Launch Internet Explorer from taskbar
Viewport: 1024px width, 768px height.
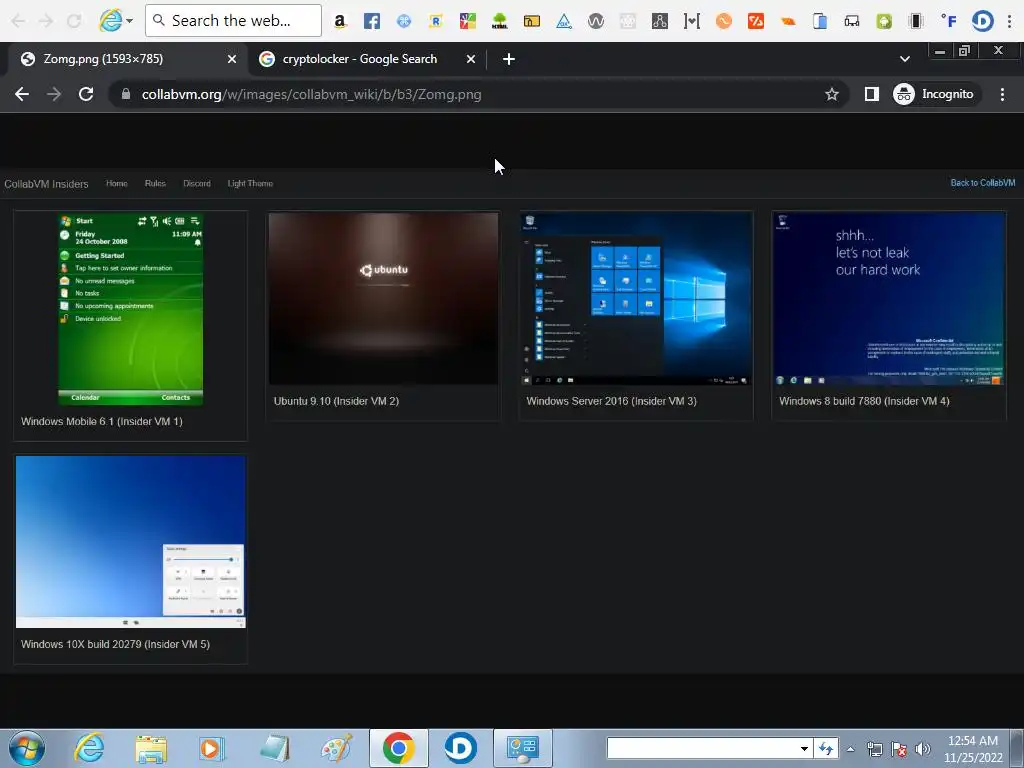89,748
